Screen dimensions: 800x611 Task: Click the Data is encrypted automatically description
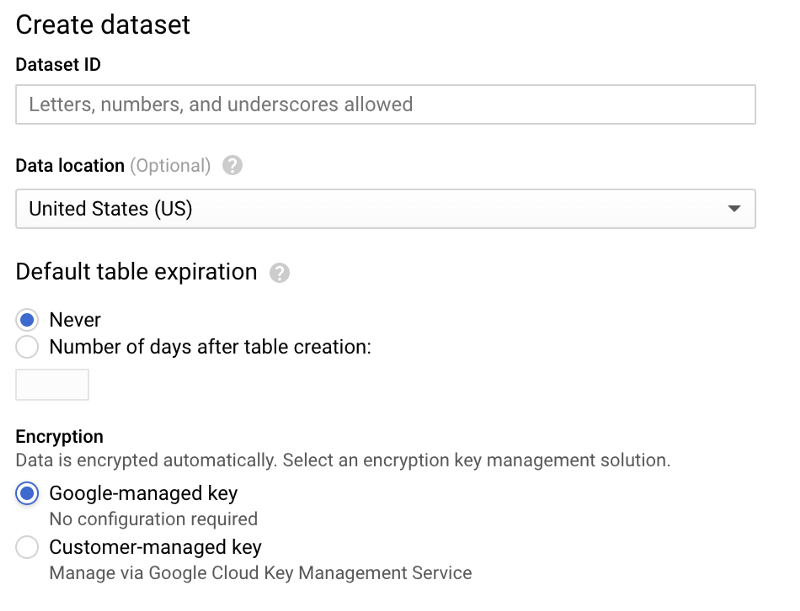(342, 461)
